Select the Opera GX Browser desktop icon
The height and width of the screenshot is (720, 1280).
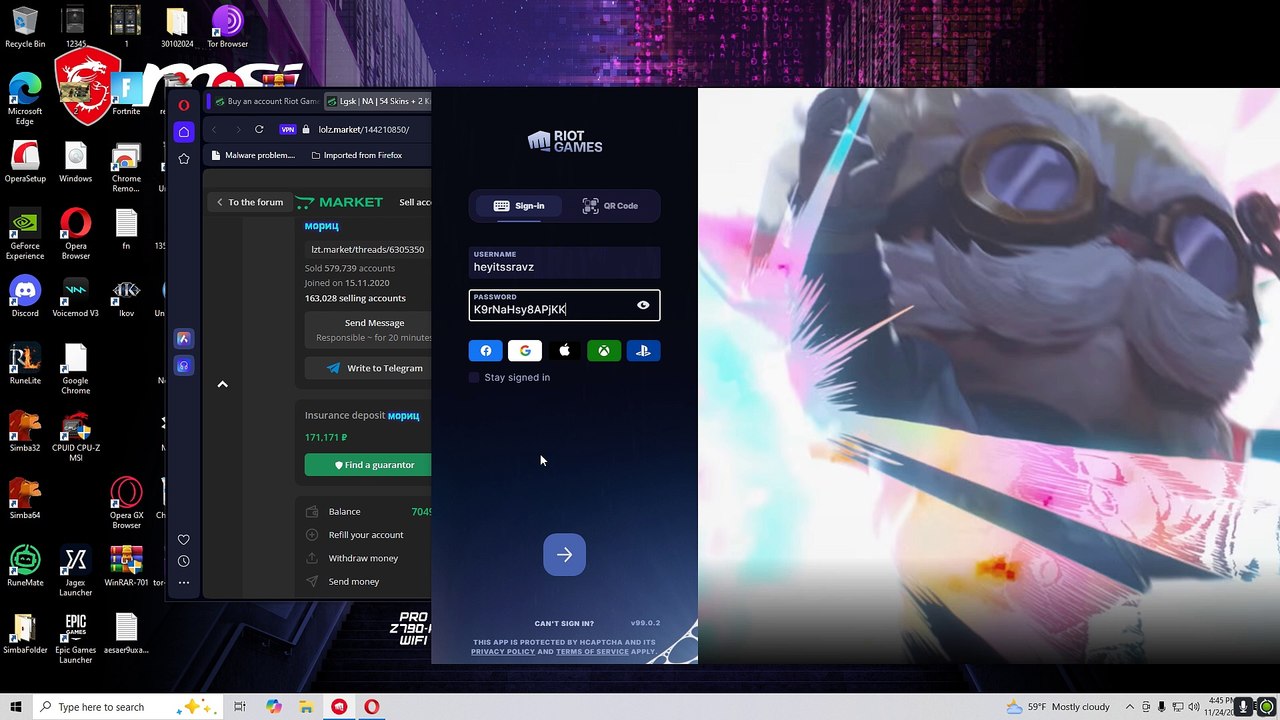(x=126, y=503)
